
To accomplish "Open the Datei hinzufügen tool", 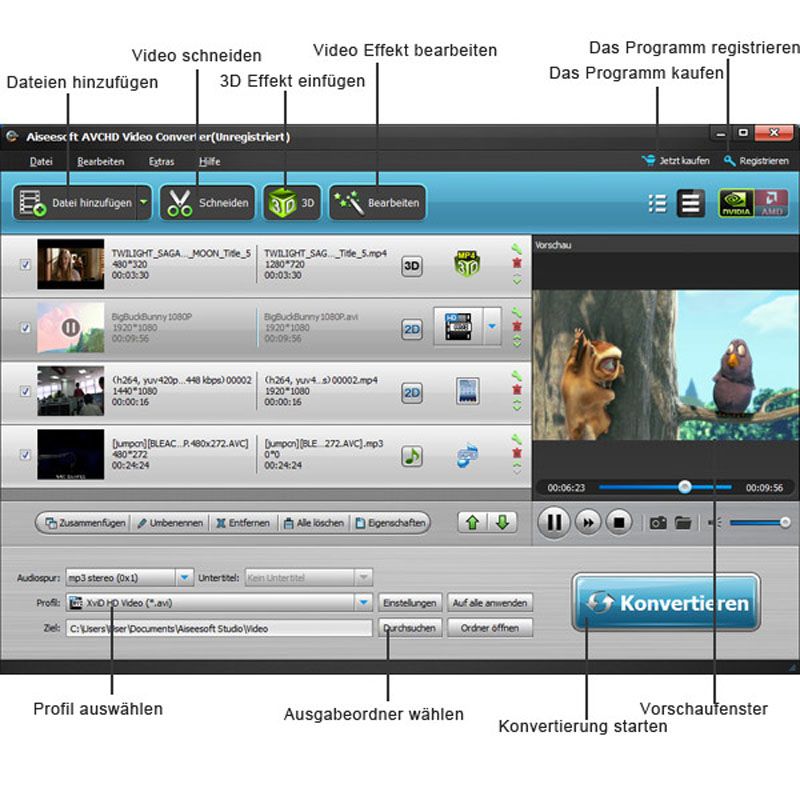I will [x=75, y=201].
